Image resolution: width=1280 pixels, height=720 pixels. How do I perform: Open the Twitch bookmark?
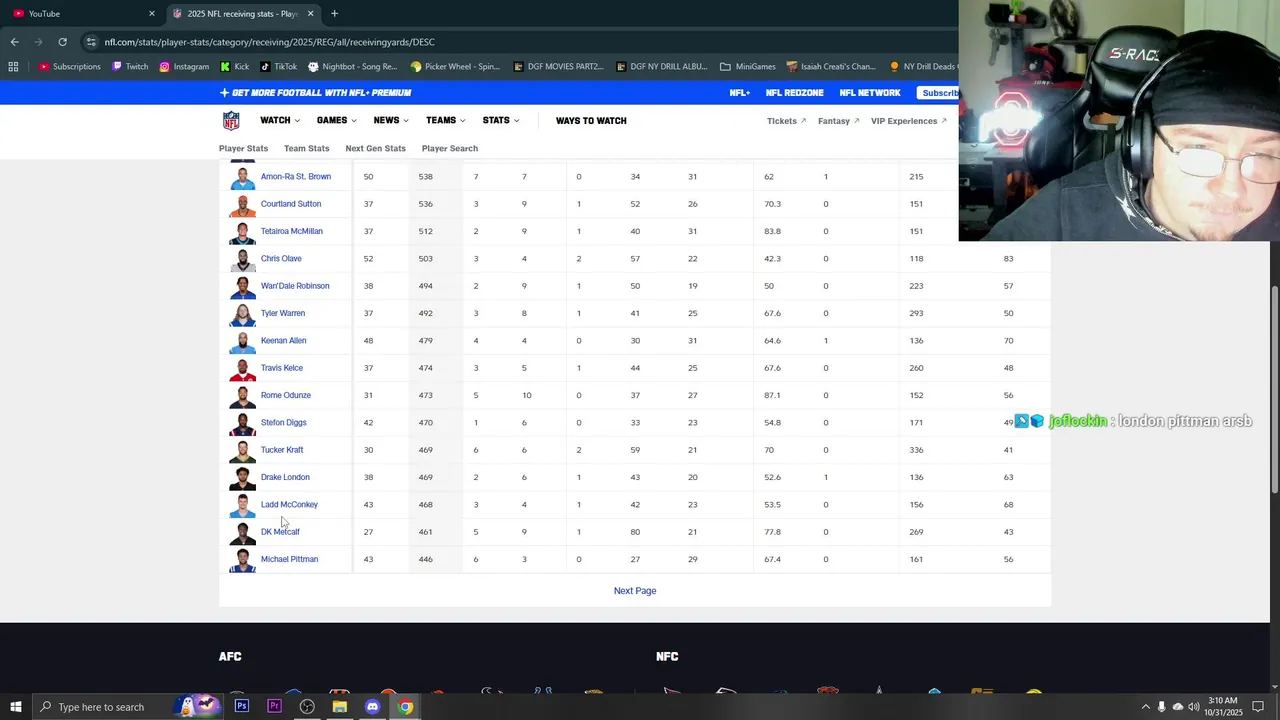point(130,67)
